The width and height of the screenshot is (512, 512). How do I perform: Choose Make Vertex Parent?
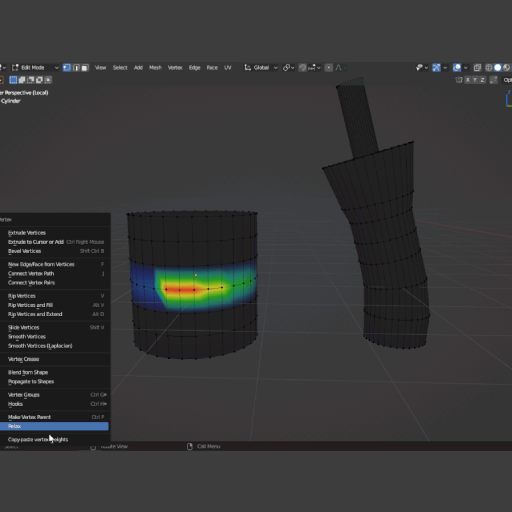pos(55,417)
